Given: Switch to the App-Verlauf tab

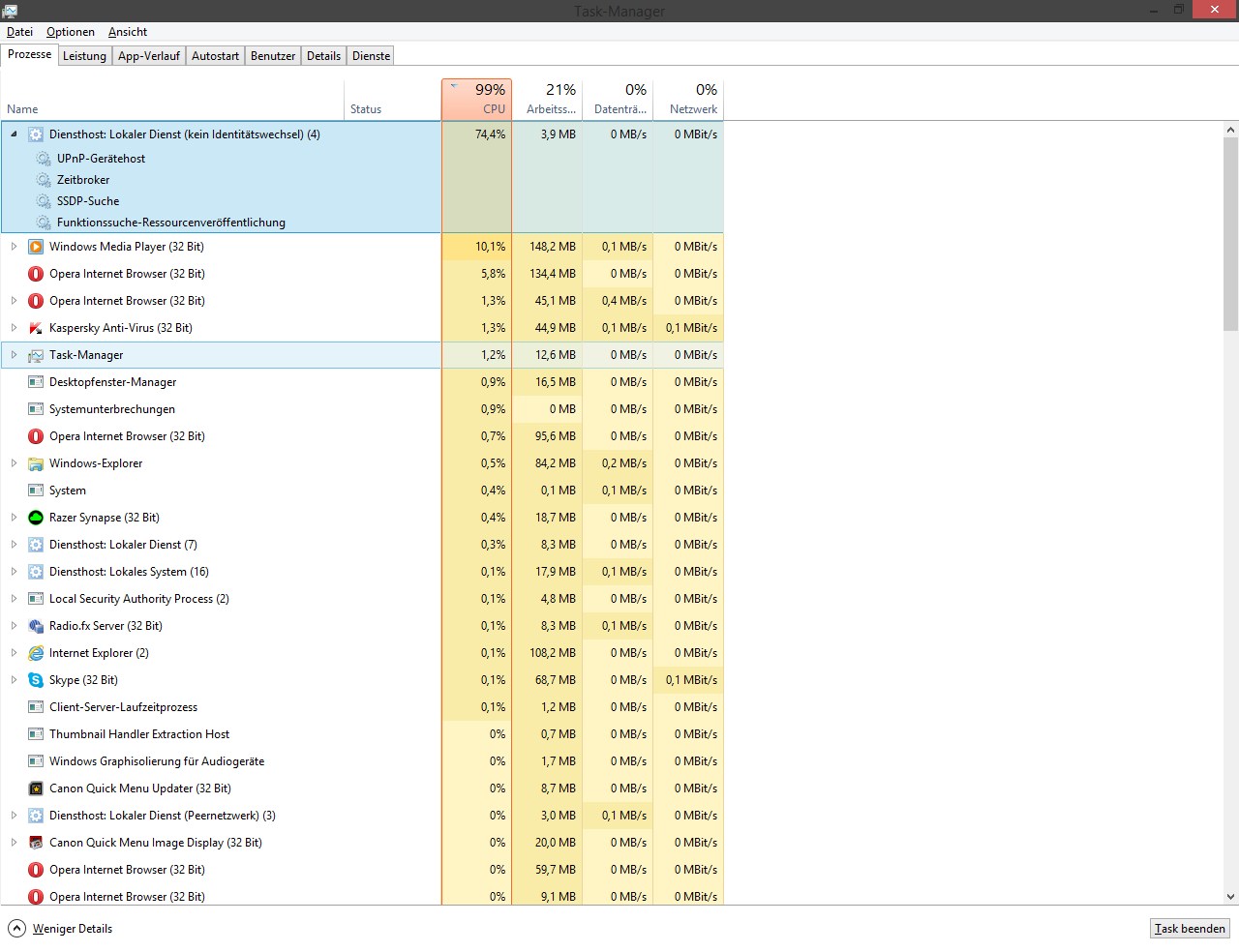Looking at the screenshot, I should click(x=149, y=56).
